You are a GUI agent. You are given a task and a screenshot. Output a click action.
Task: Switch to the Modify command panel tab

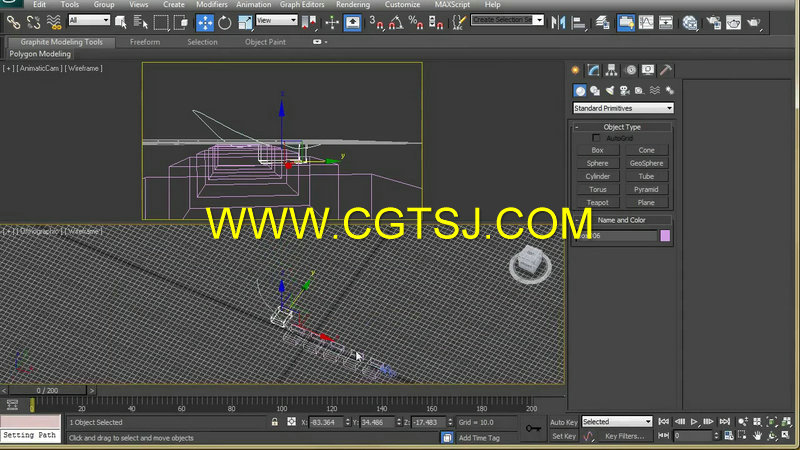(593, 70)
